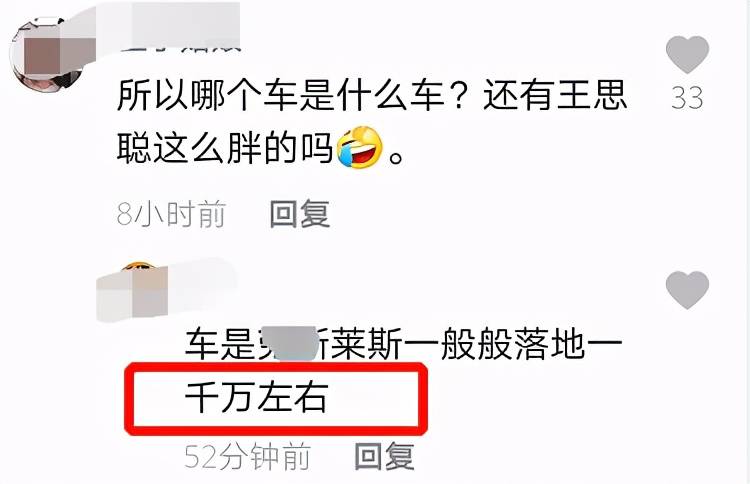
Task: Click 回复 next to 52分钟前
Action: pos(385,456)
